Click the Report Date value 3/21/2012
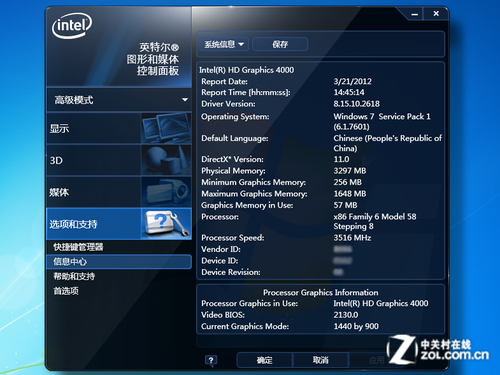500x375 pixels. click(x=353, y=81)
